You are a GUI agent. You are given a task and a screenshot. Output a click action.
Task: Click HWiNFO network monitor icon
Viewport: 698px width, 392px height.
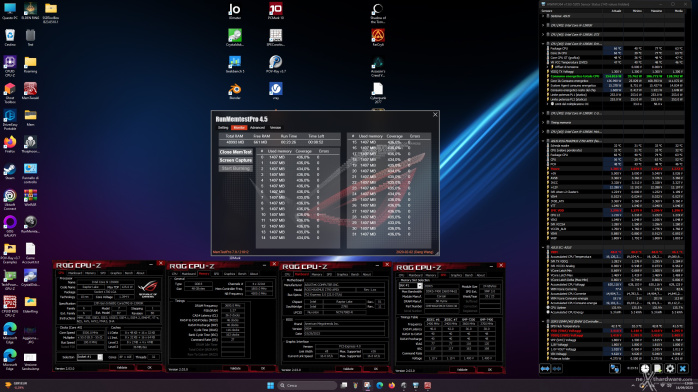[x=615, y=368]
